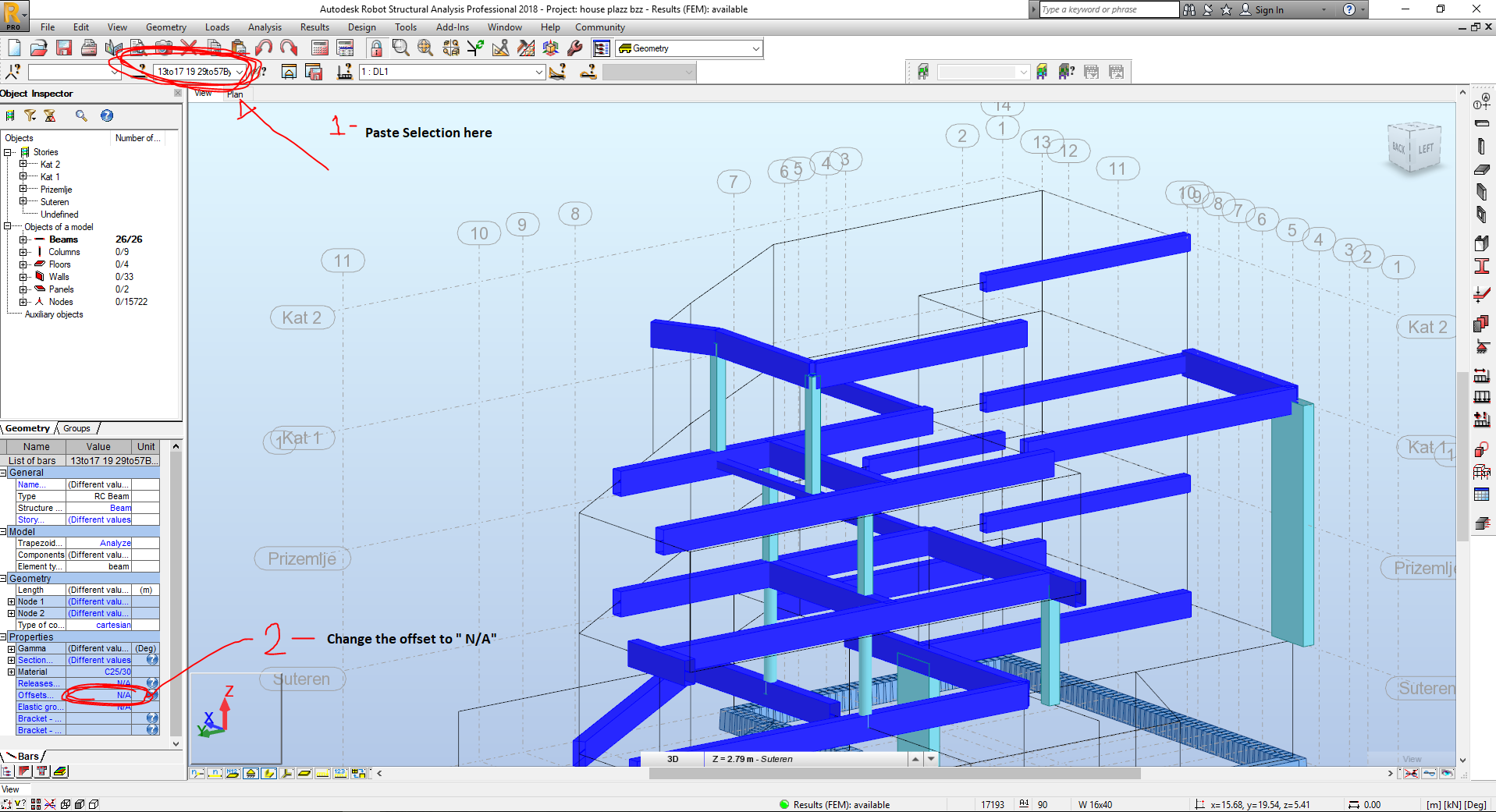Click the padlock selection lock icon
Image resolution: width=1496 pixels, height=812 pixels.
(x=376, y=48)
